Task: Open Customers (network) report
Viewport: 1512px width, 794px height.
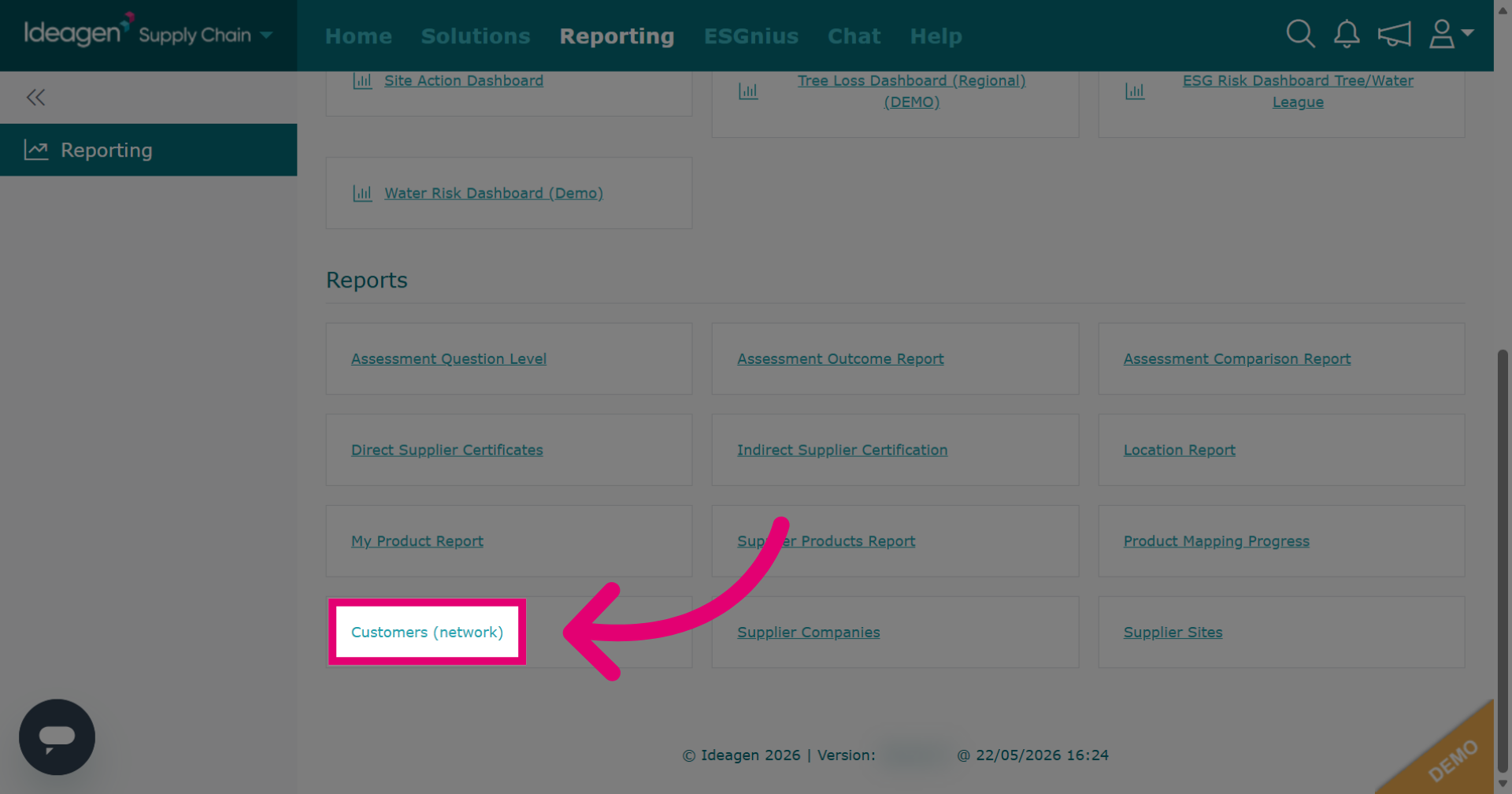Action: click(427, 632)
